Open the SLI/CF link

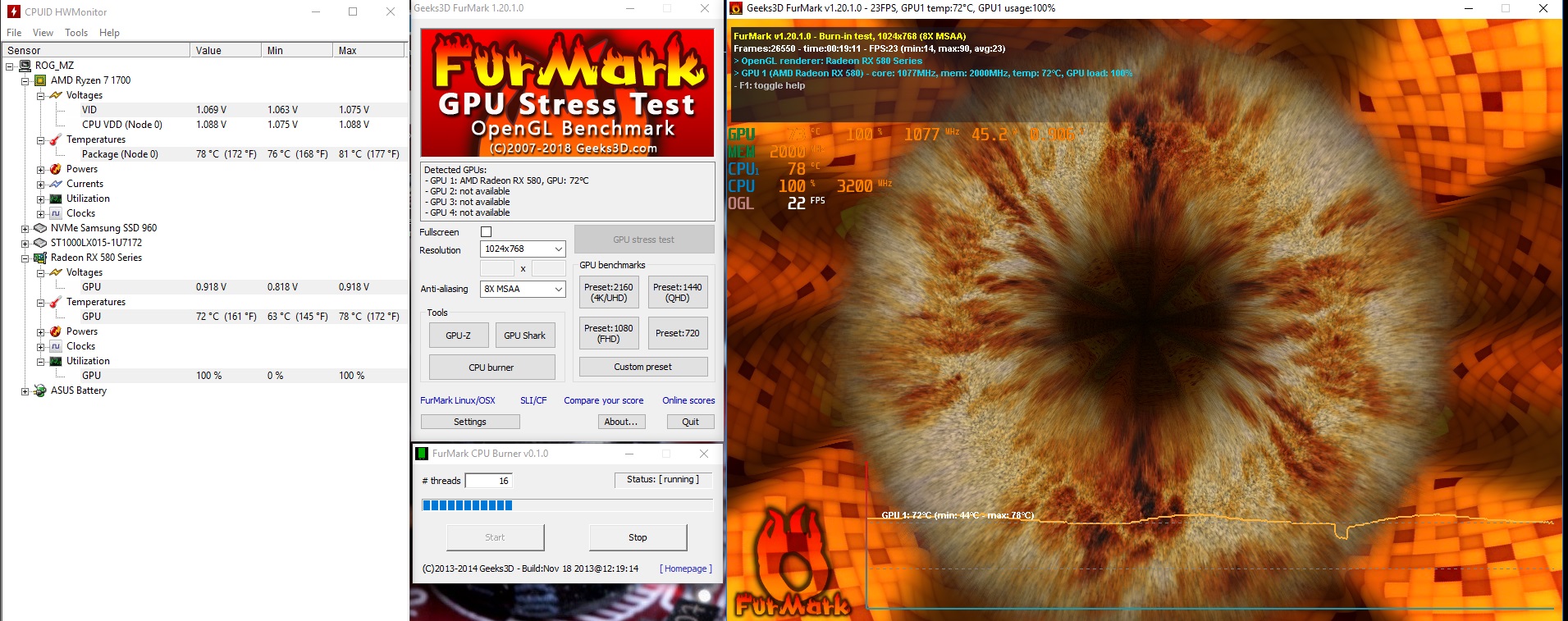pyautogui.click(x=533, y=400)
